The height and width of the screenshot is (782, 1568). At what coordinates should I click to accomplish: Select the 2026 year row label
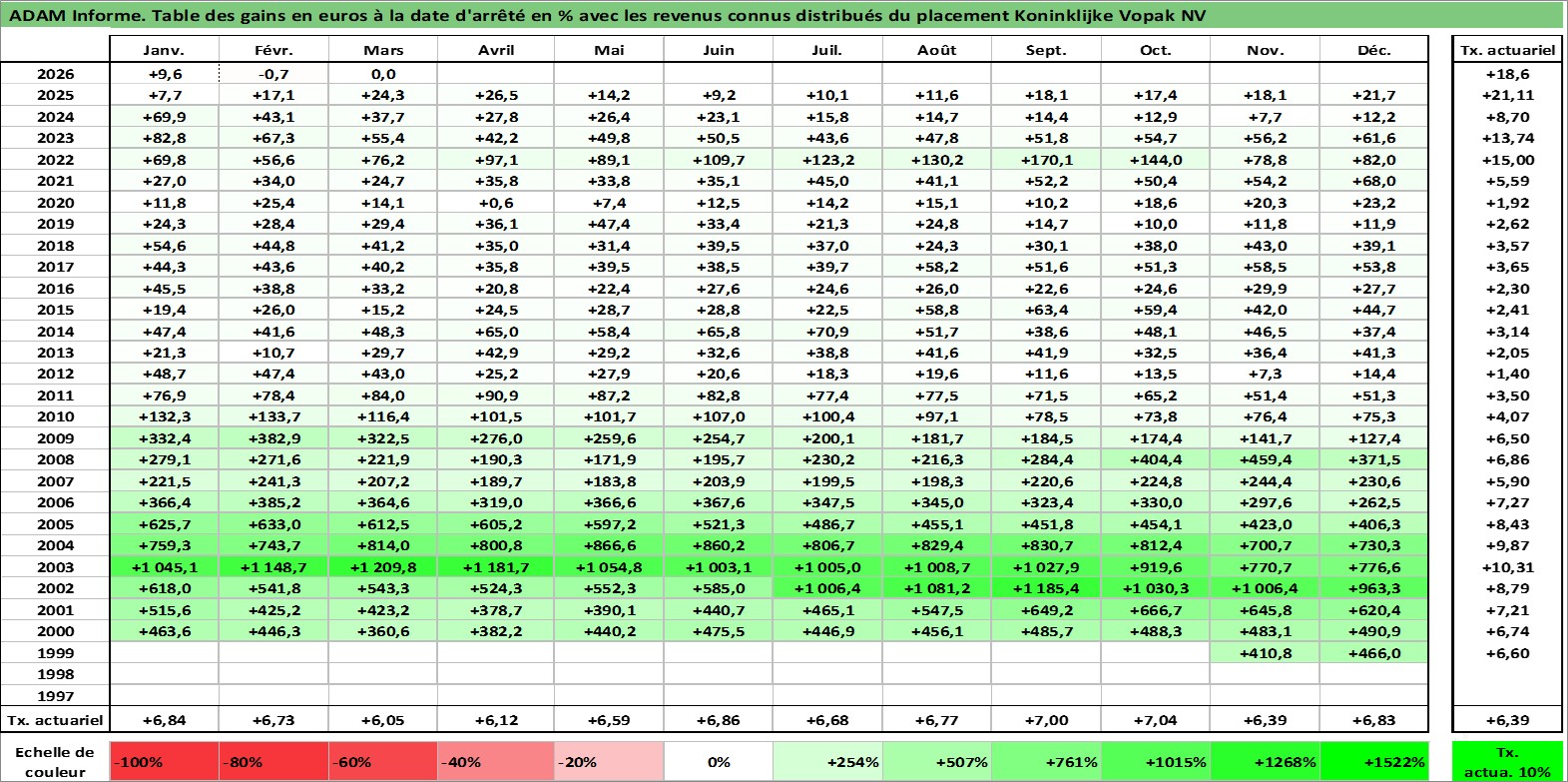point(55,74)
